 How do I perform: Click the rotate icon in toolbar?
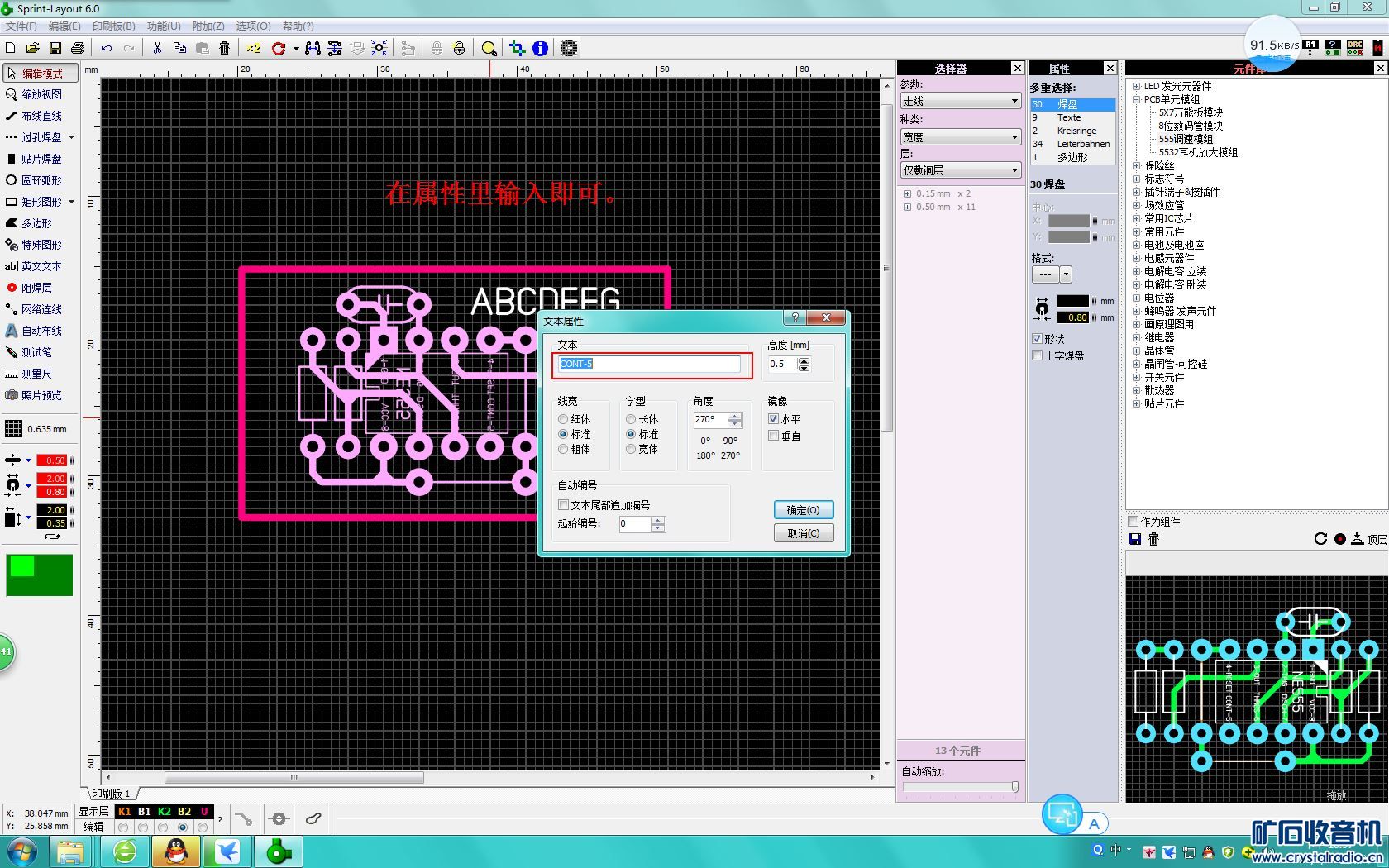(x=279, y=49)
